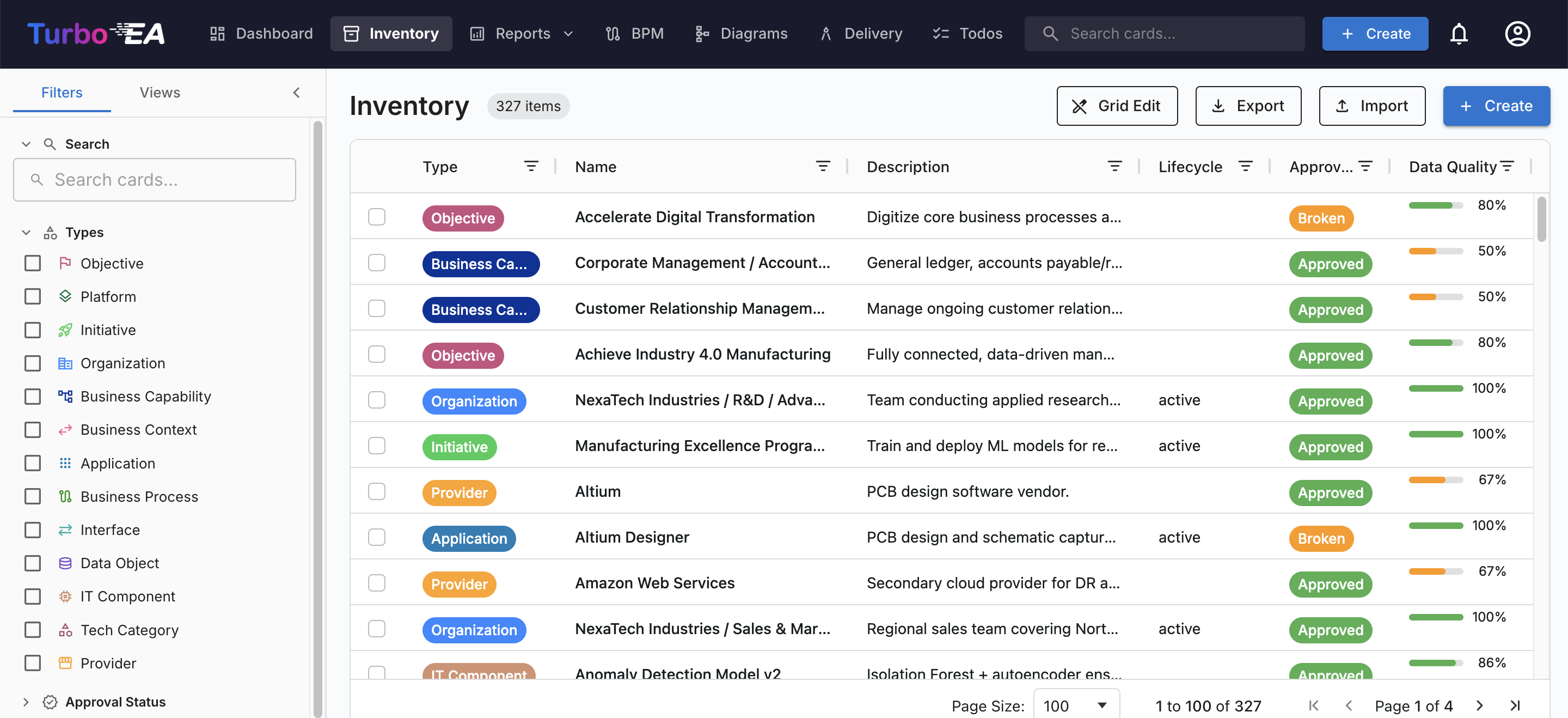The image size is (1568, 718).
Task: Open the notifications bell
Action: click(x=1459, y=33)
